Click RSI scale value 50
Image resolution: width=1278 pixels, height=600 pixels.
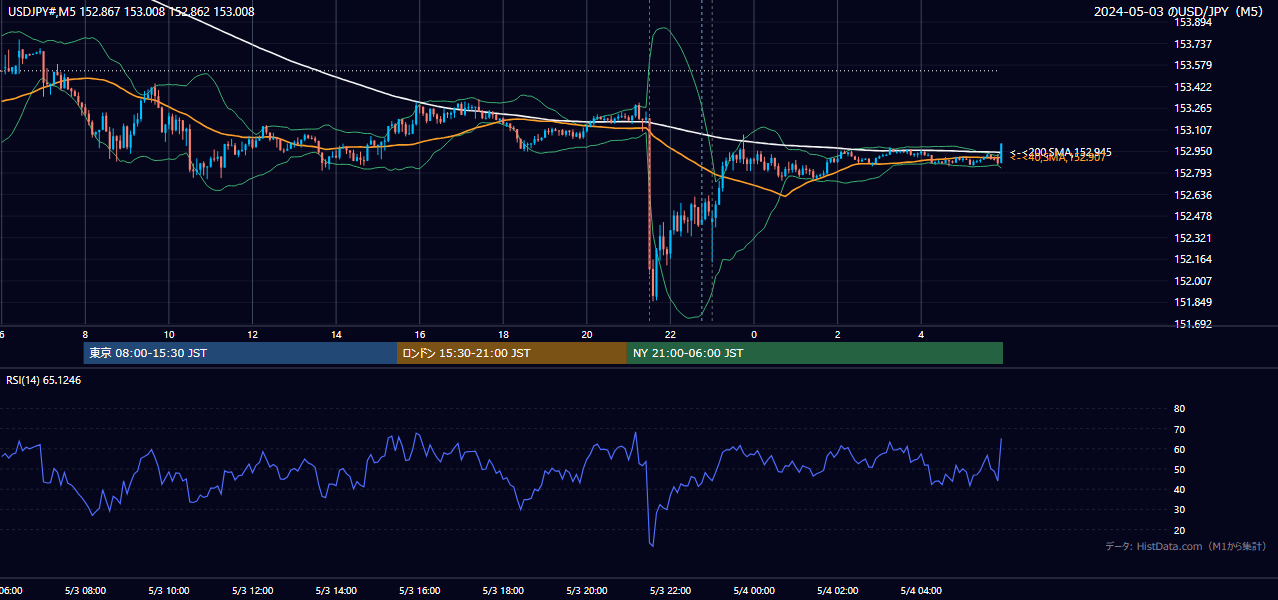click(1179, 469)
